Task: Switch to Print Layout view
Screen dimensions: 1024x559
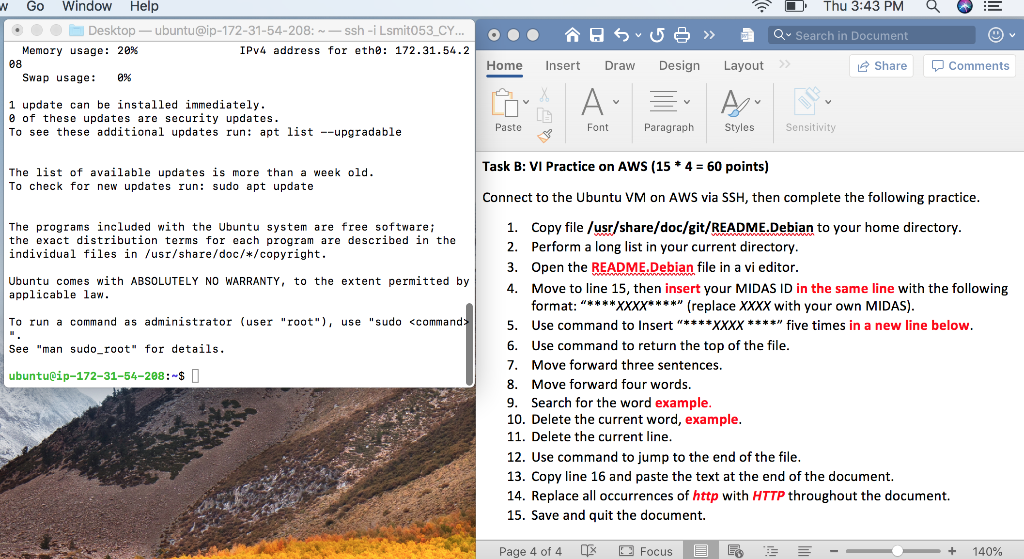Action: (x=701, y=551)
